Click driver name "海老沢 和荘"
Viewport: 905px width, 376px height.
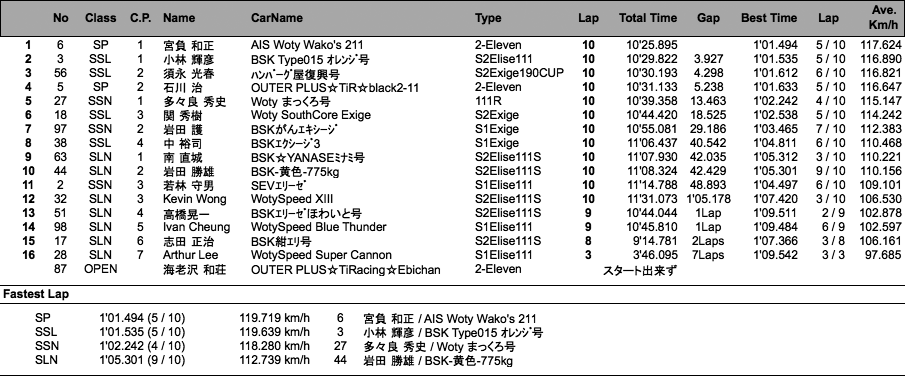point(195,270)
